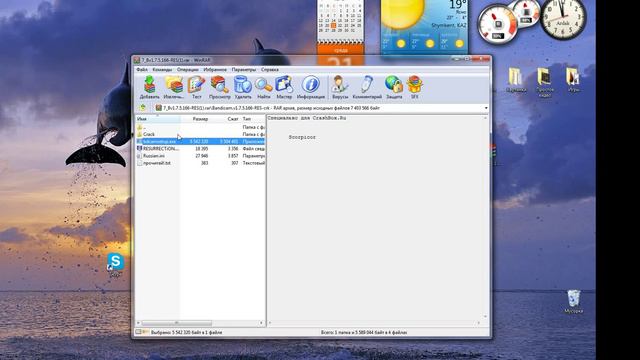
Task: Open the Операции menu
Action: [188, 70]
